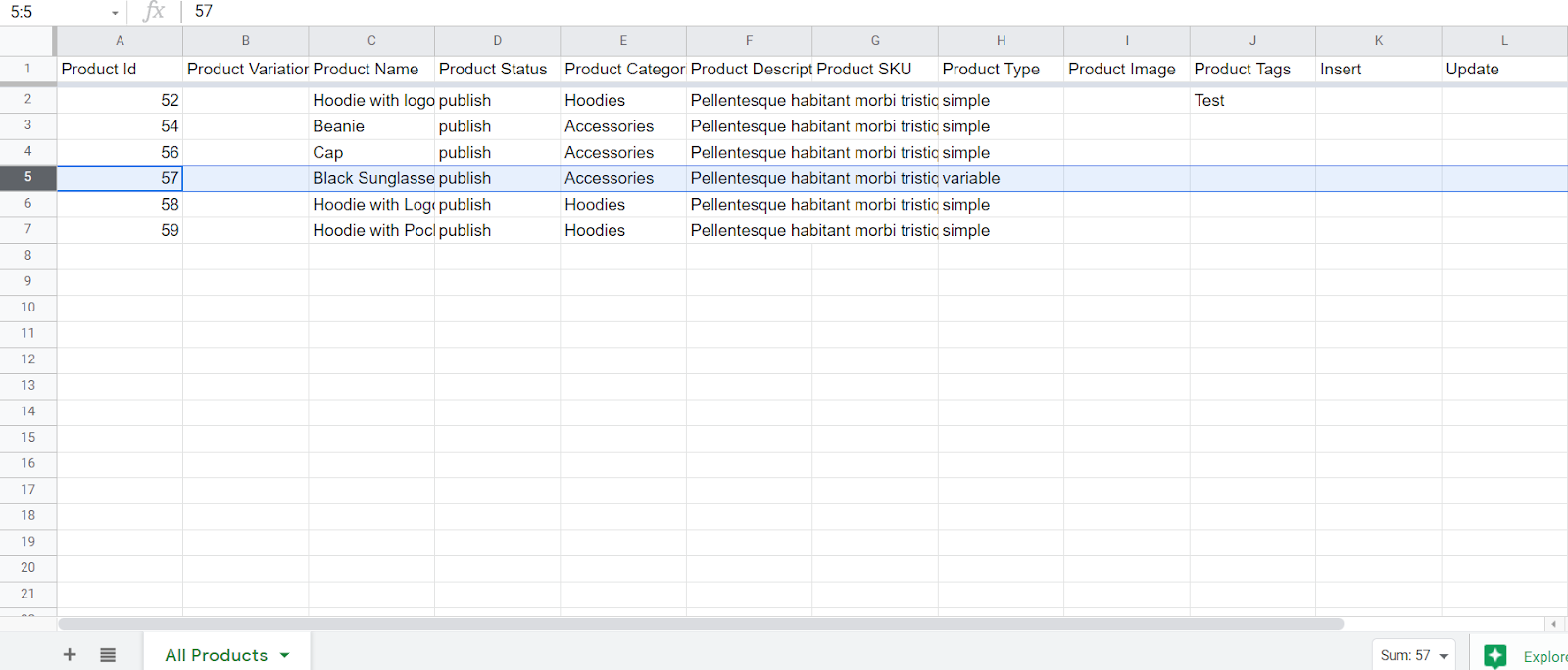
Task: Click the fx formula icon
Action: (154, 12)
